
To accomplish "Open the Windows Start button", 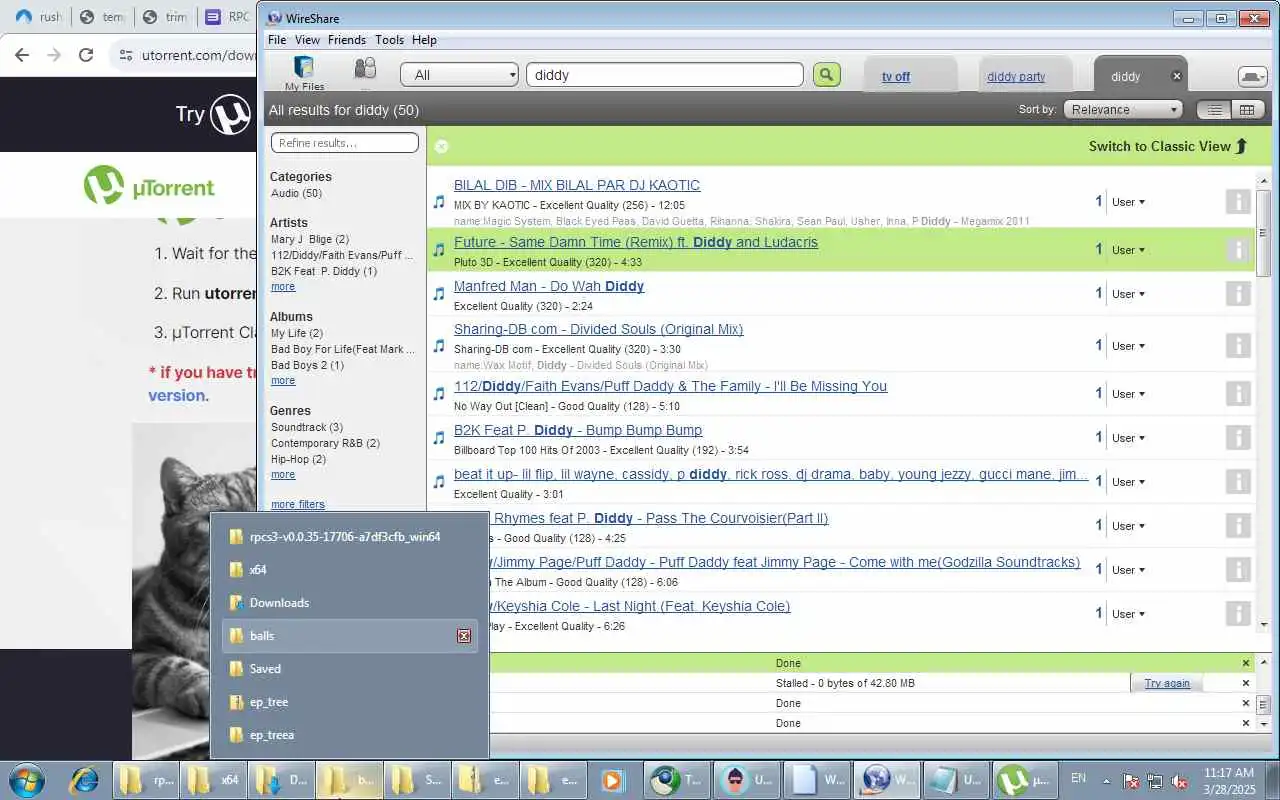I will (26, 779).
